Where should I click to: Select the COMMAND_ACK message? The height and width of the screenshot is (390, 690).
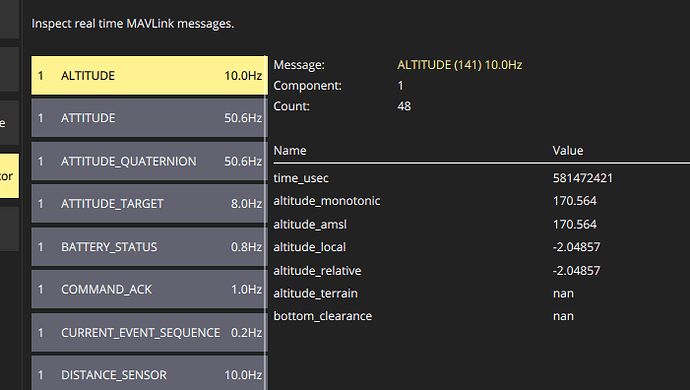(x=149, y=289)
